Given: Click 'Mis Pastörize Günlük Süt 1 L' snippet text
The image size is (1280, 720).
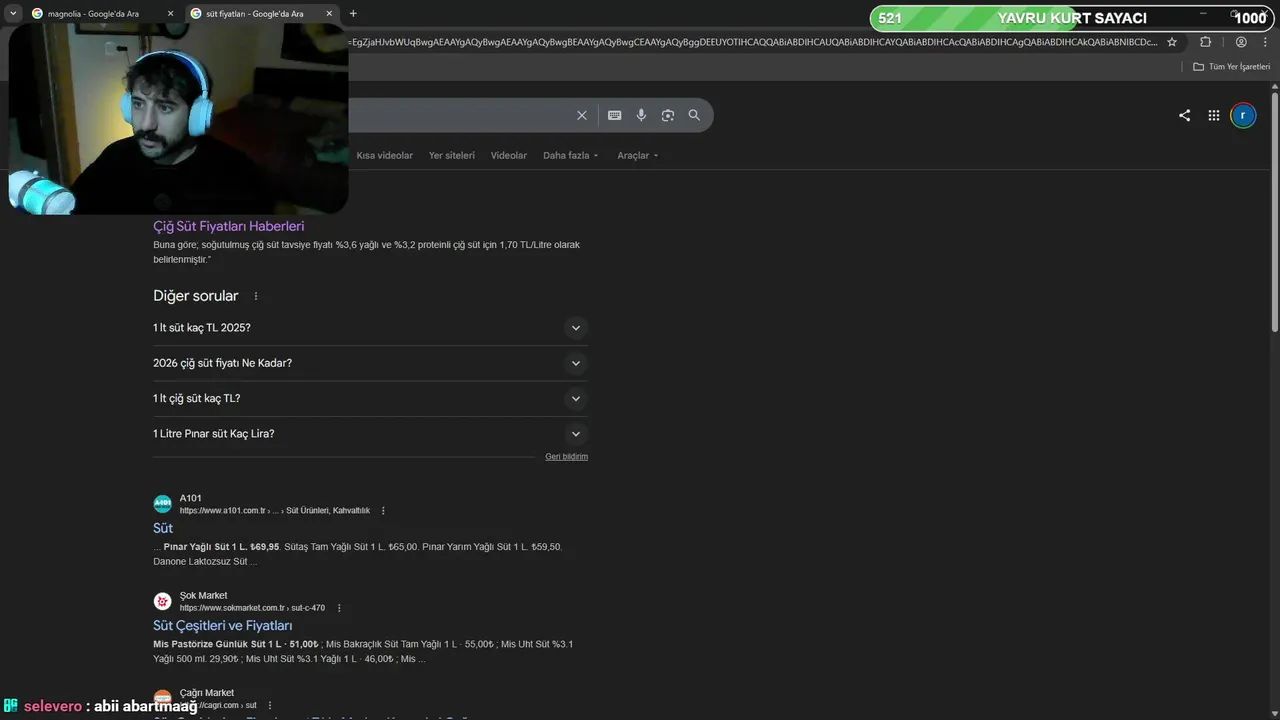Looking at the screenshot, I should tap(218, 644).
